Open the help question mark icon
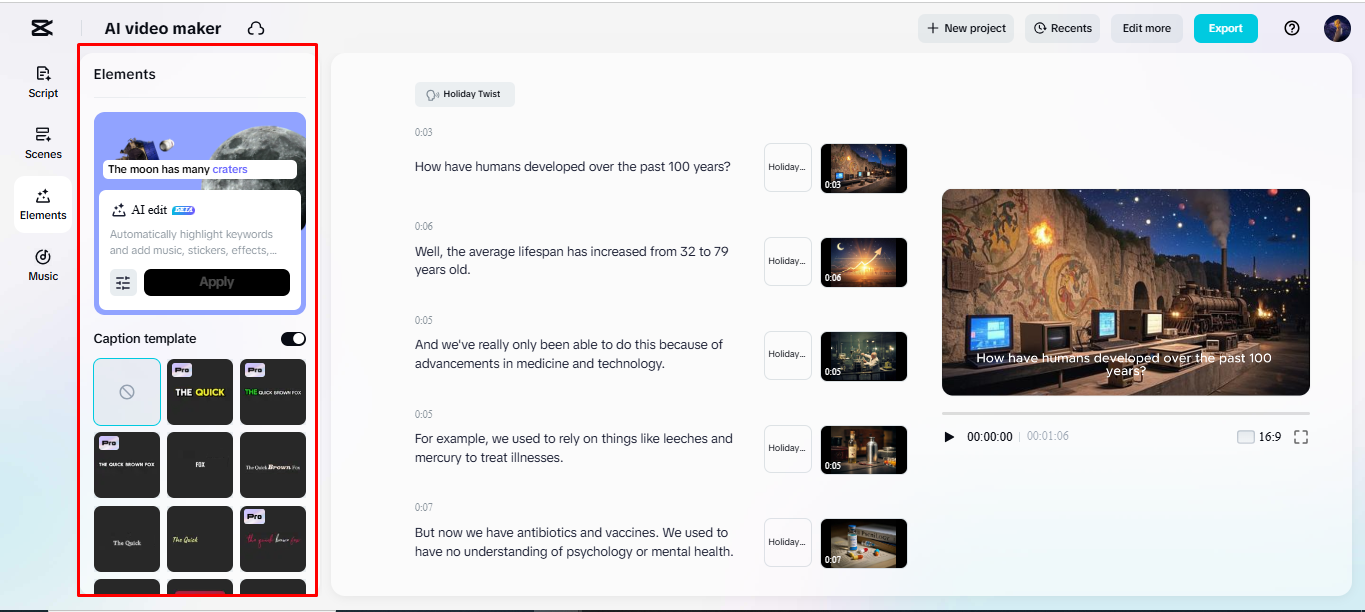The height and width of the screenshot is (612, 1365). tap(1291, 28)
